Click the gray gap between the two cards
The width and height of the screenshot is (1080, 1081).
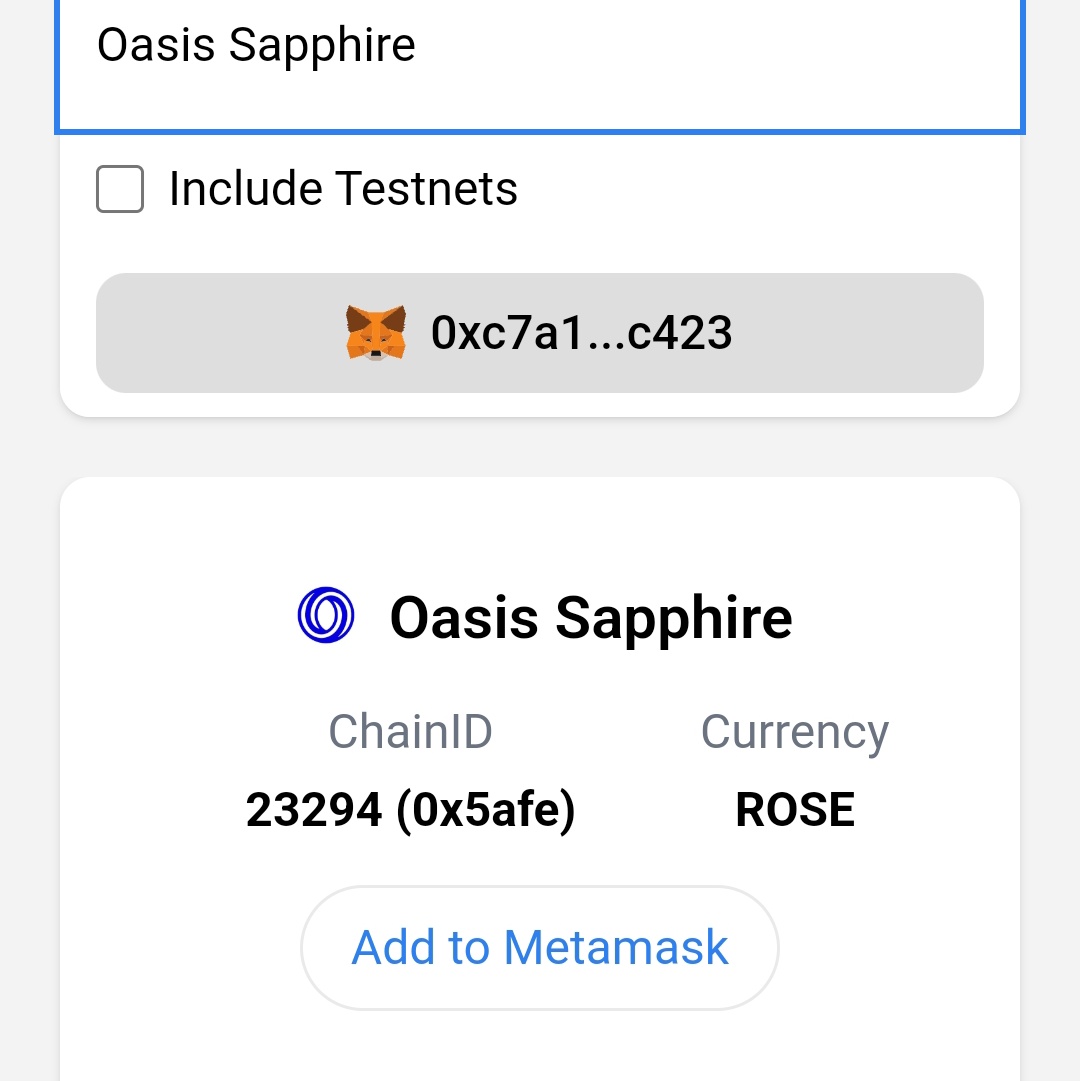tap(540, 447)
